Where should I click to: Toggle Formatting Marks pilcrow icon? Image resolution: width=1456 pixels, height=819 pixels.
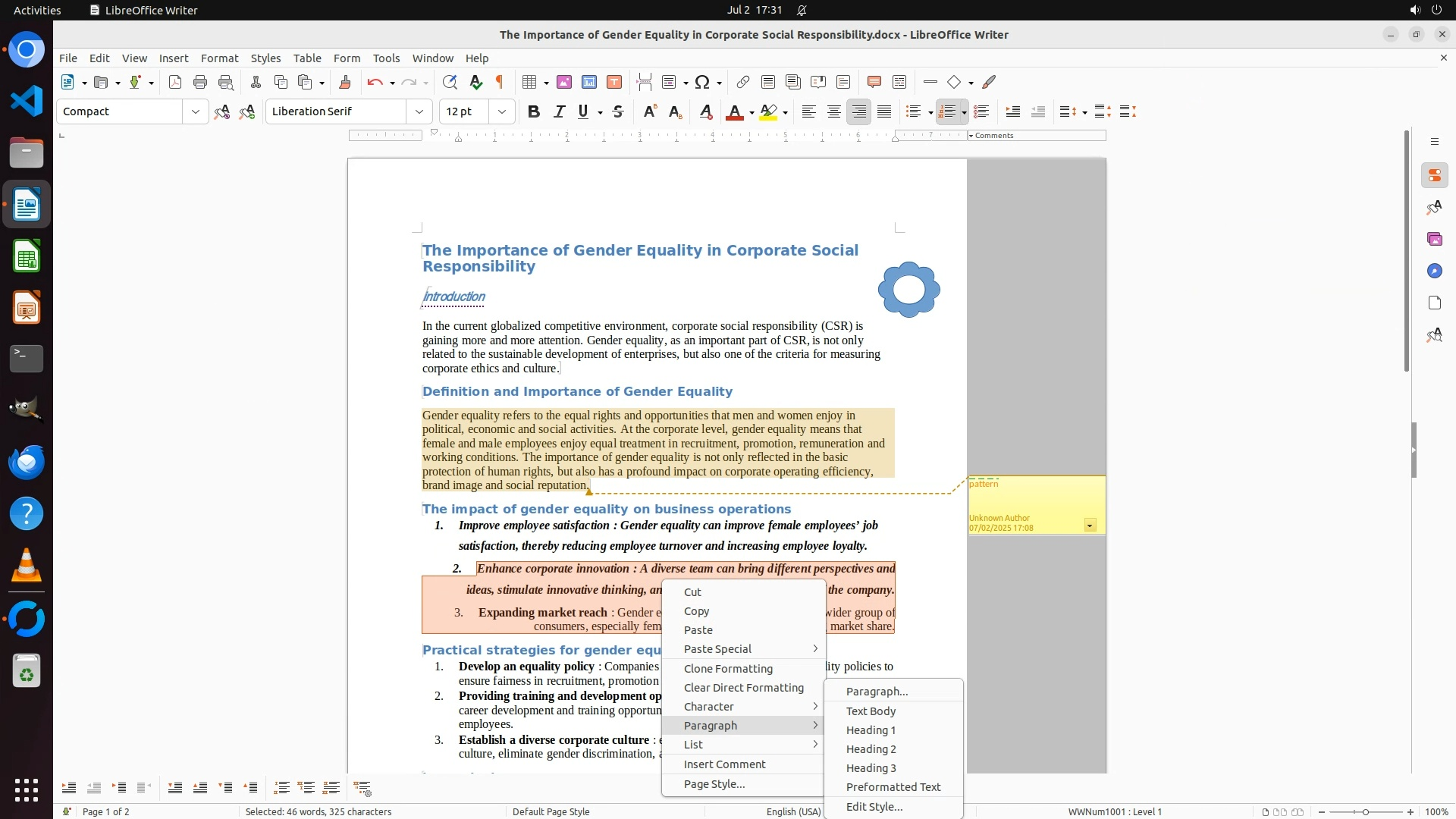tap(500, 83)
